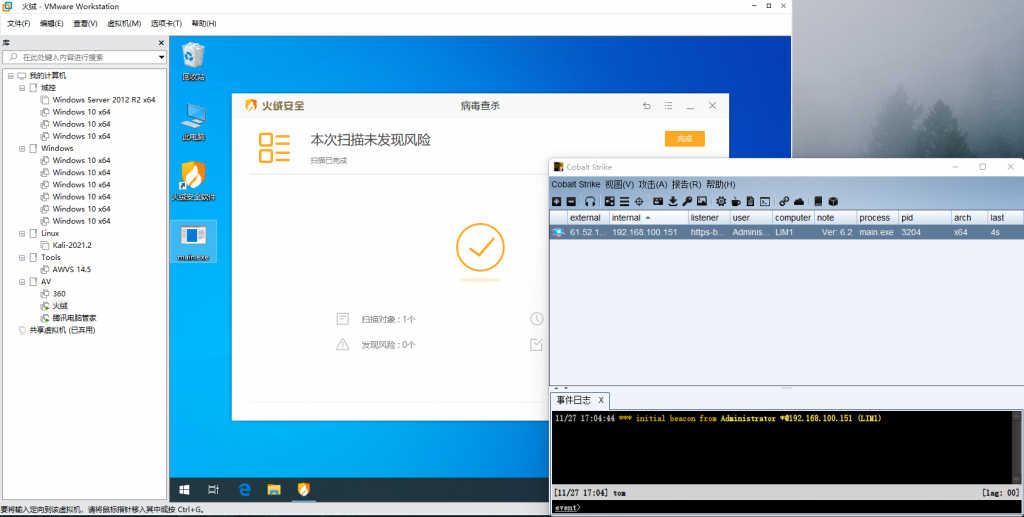Switch to target table crosshair icon
Screen dimensions: 1024x517
pyautogui.click(x=639, y=202)
